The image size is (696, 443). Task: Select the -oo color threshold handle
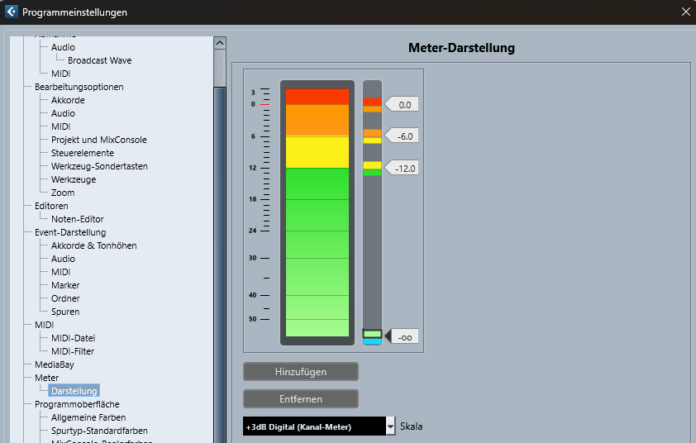[401, 337]
